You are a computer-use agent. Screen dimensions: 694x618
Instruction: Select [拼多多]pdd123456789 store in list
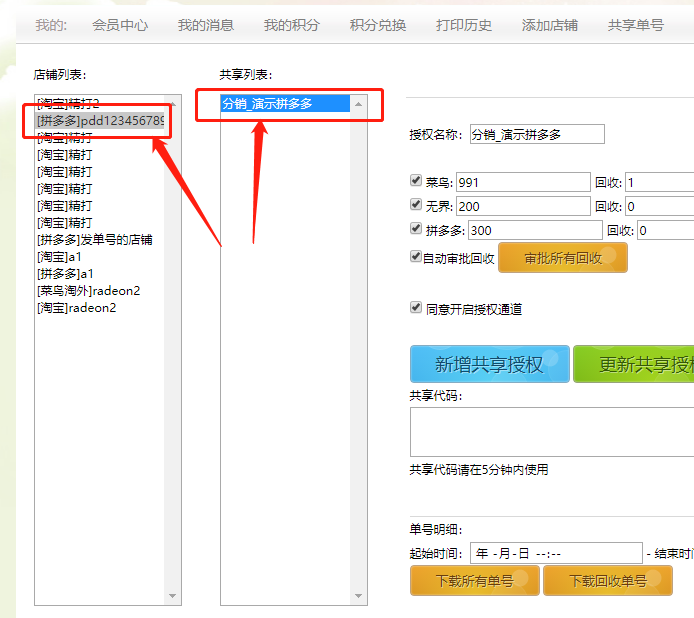[100, 120]
